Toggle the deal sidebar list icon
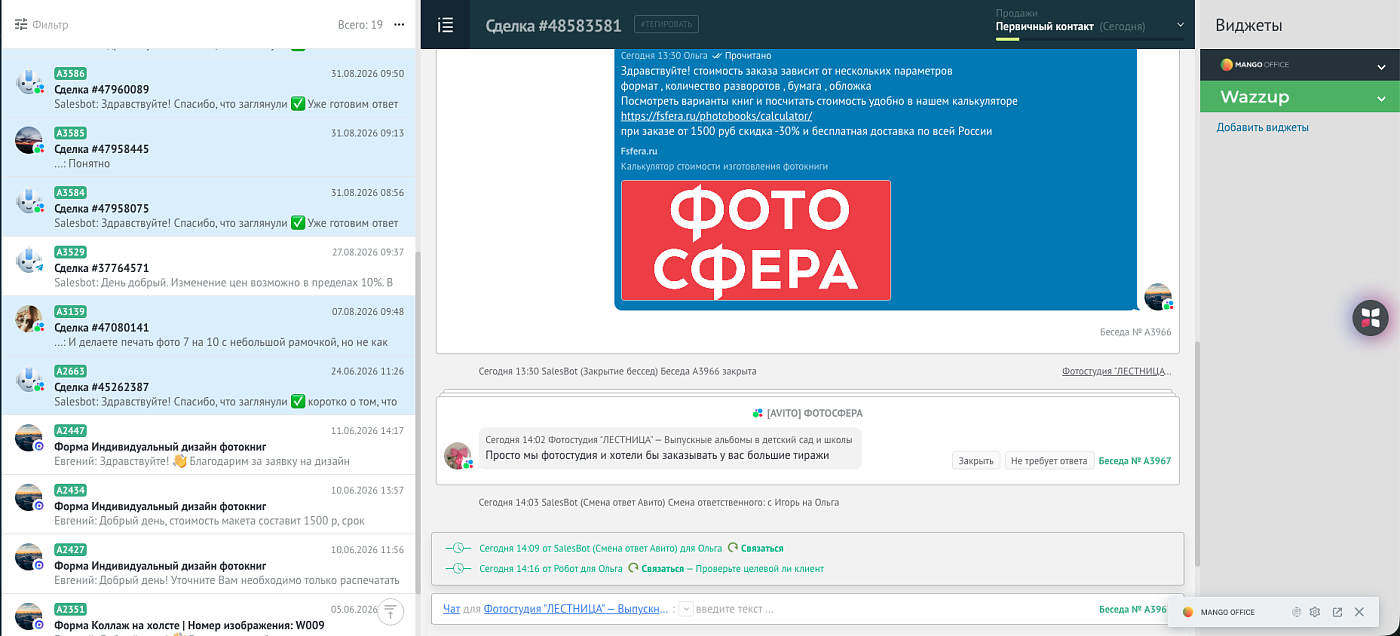1400x636 pixels. 446,25
